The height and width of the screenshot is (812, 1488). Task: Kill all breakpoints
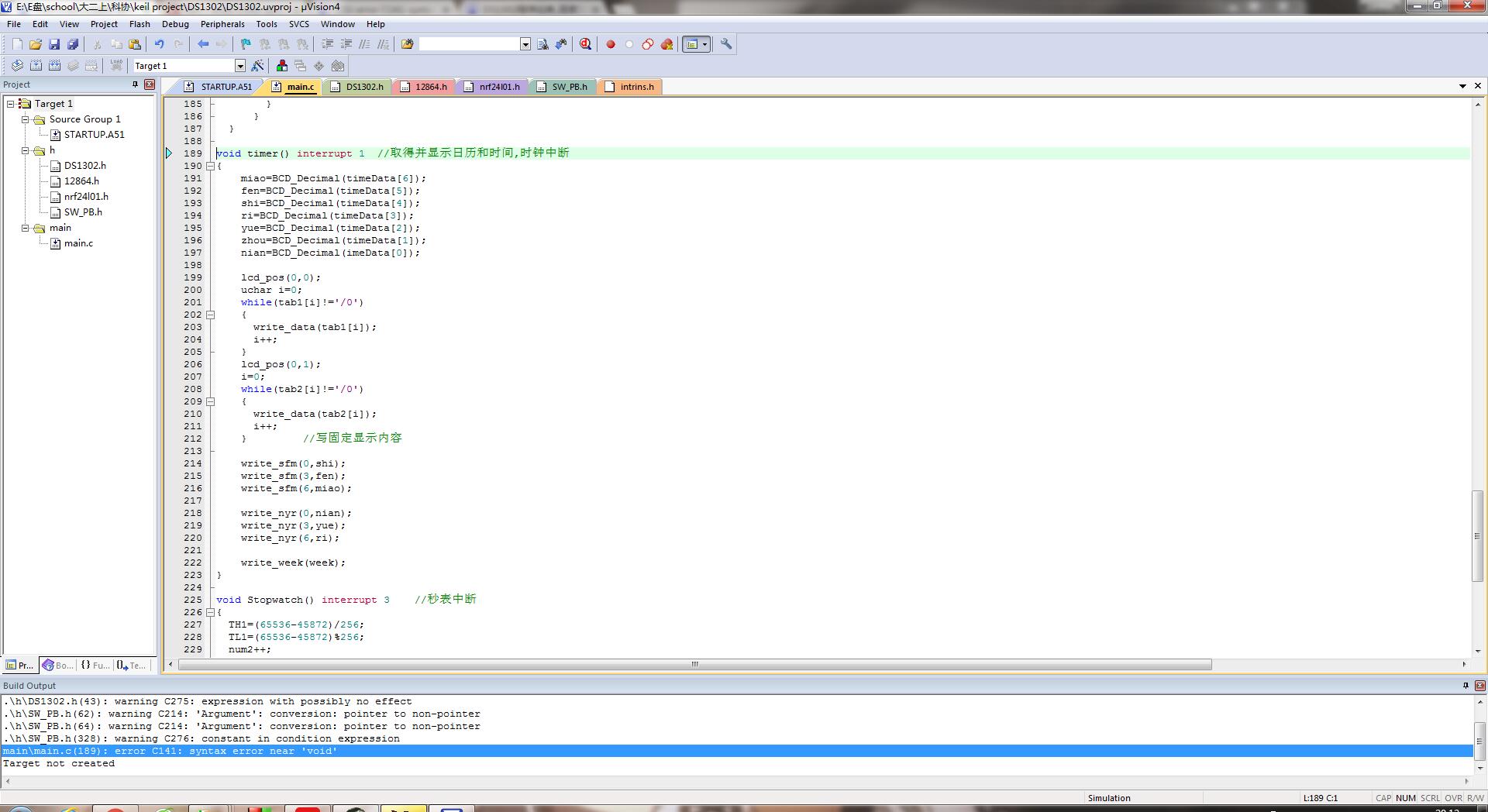666,44
